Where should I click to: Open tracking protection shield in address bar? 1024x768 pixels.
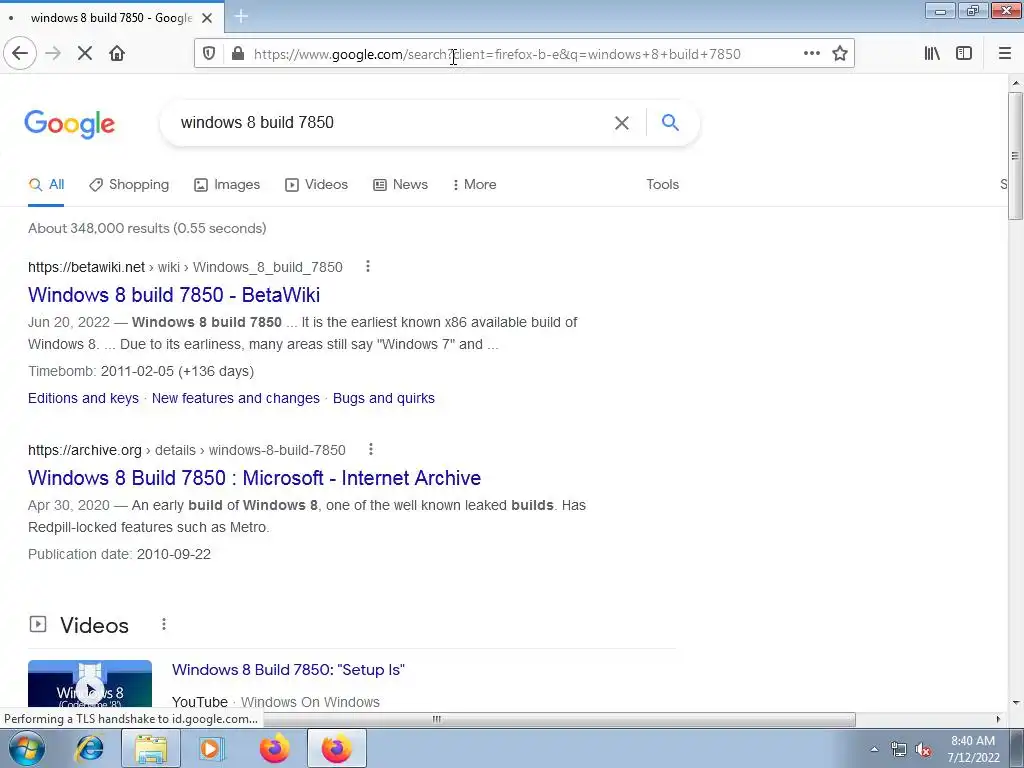click(209, 54)
